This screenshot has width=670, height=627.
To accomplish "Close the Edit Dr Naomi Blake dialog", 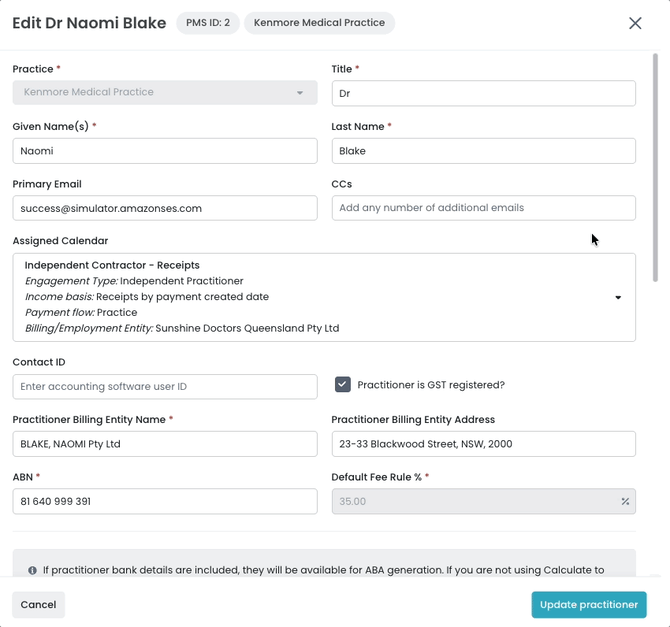I will (635, 23).
